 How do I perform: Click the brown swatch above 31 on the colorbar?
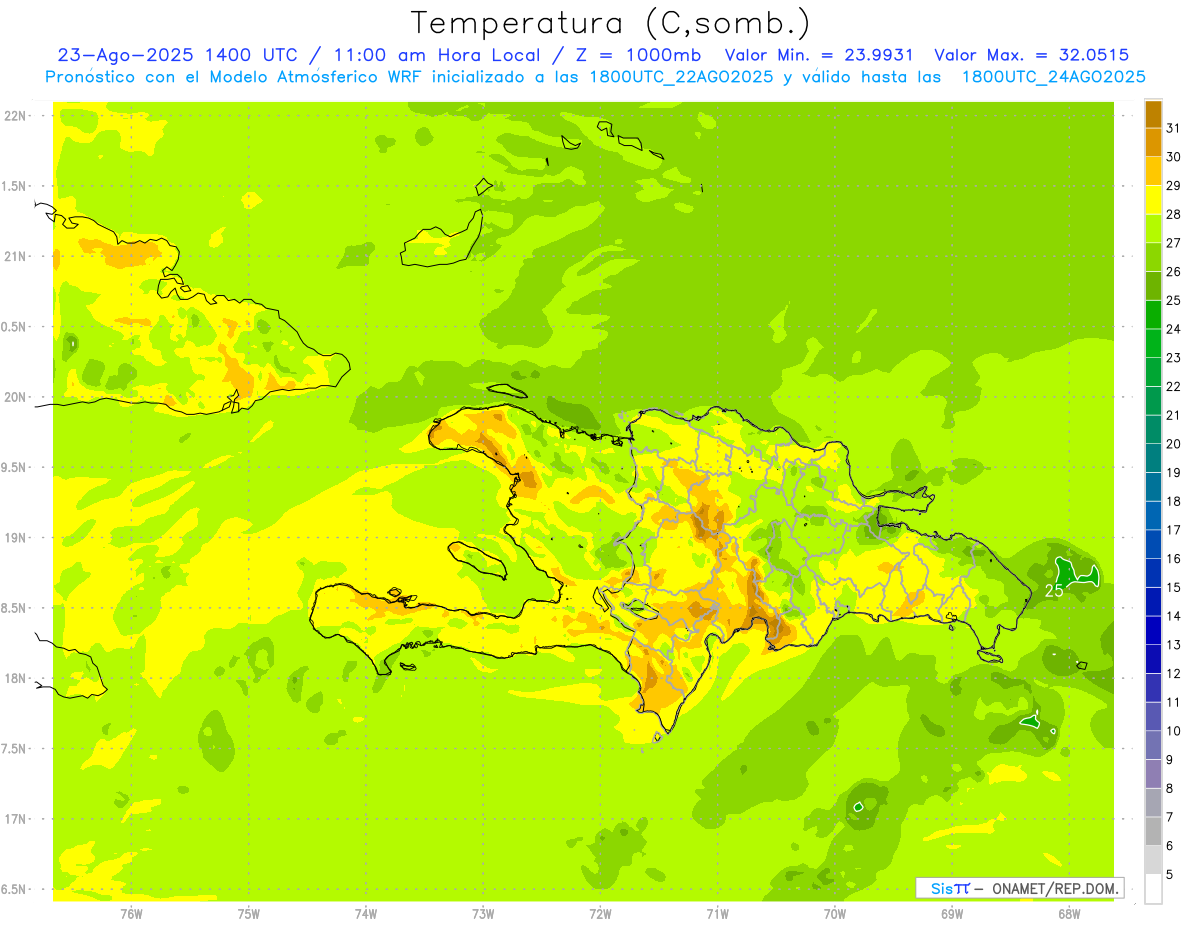pos(1153,114)
